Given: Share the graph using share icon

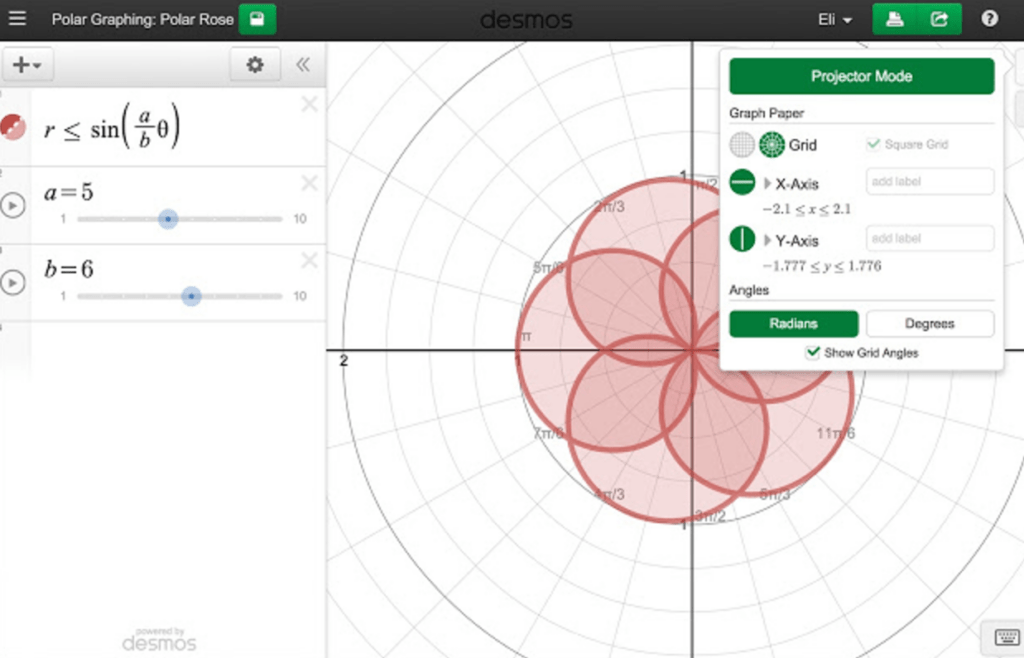Looking at the screenshot, I should coord(939,19).
